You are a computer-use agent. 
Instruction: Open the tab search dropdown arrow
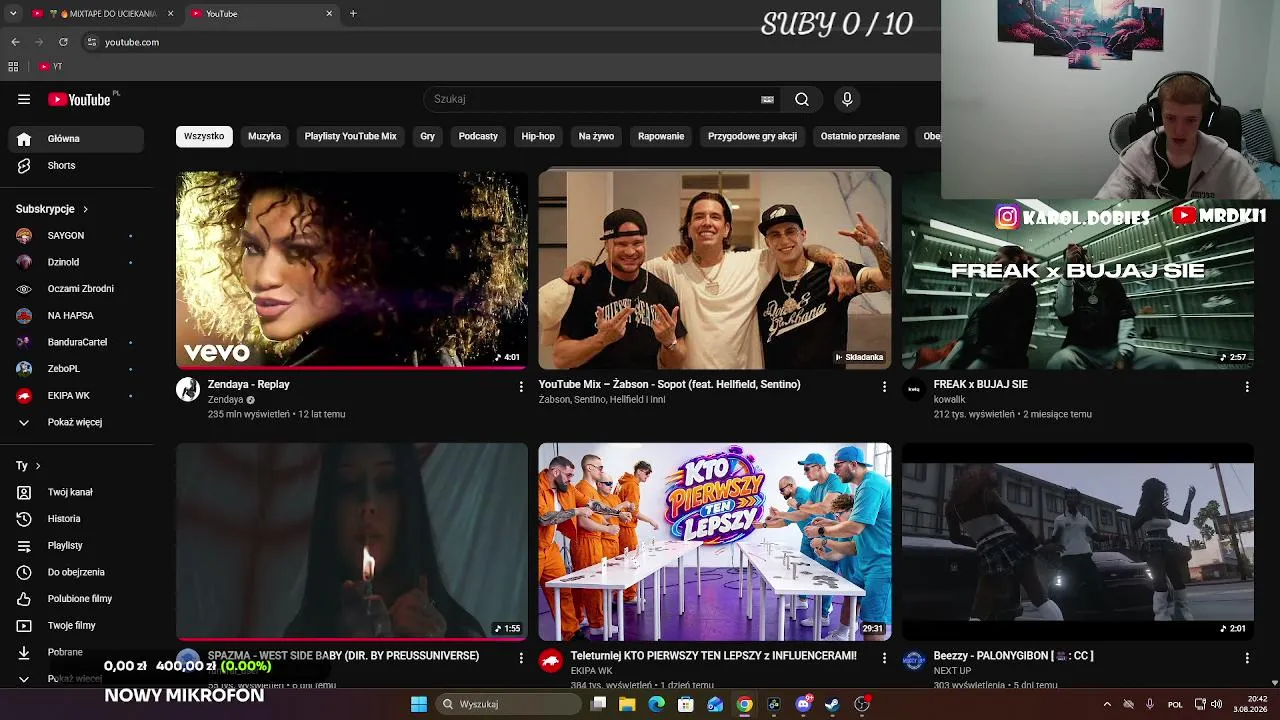point(13,14)
